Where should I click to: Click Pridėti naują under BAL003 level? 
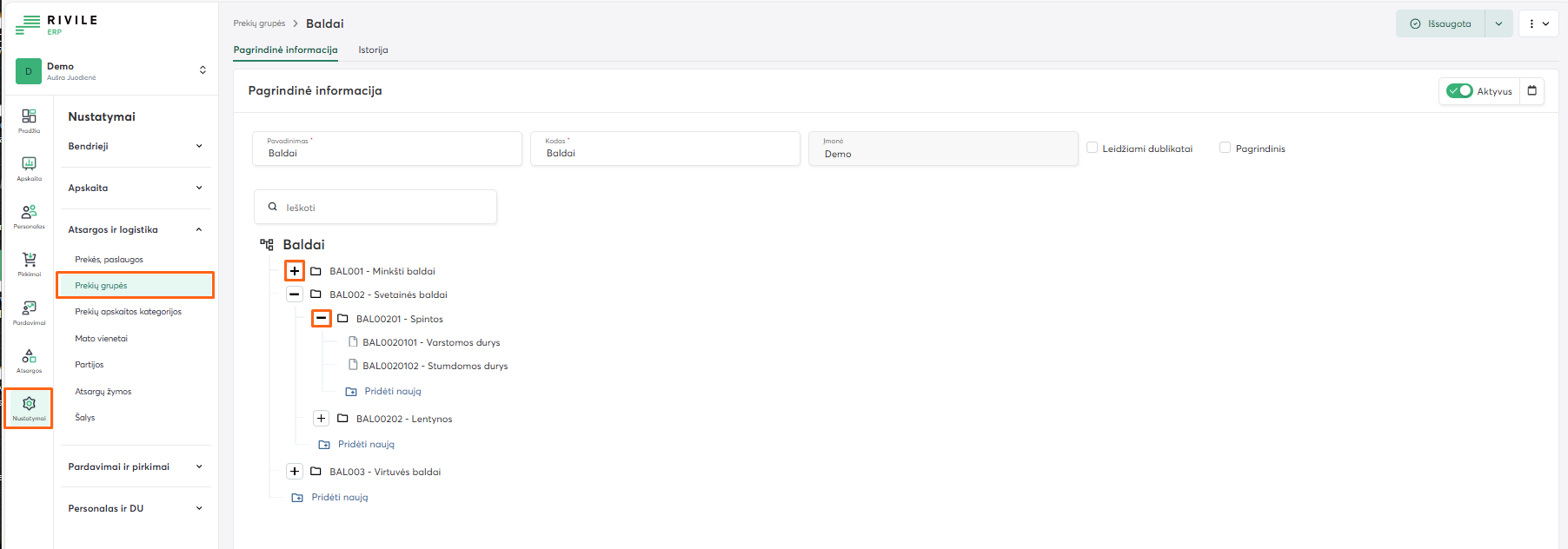339,498
